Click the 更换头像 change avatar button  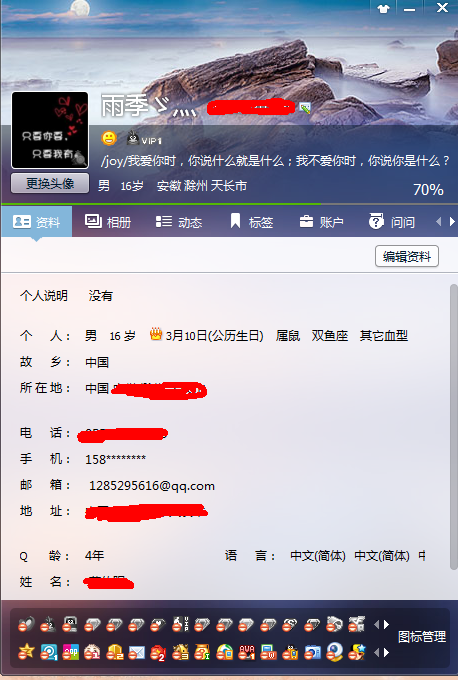pyautogui.click(x=50, y=183)
